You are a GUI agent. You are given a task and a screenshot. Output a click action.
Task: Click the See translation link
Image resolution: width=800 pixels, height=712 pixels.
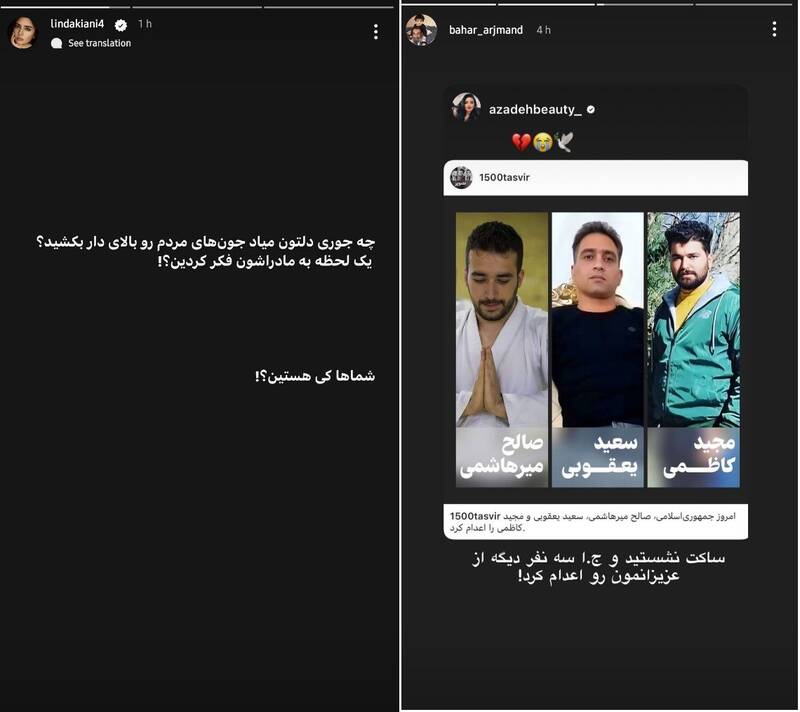(x=99, y=43)
